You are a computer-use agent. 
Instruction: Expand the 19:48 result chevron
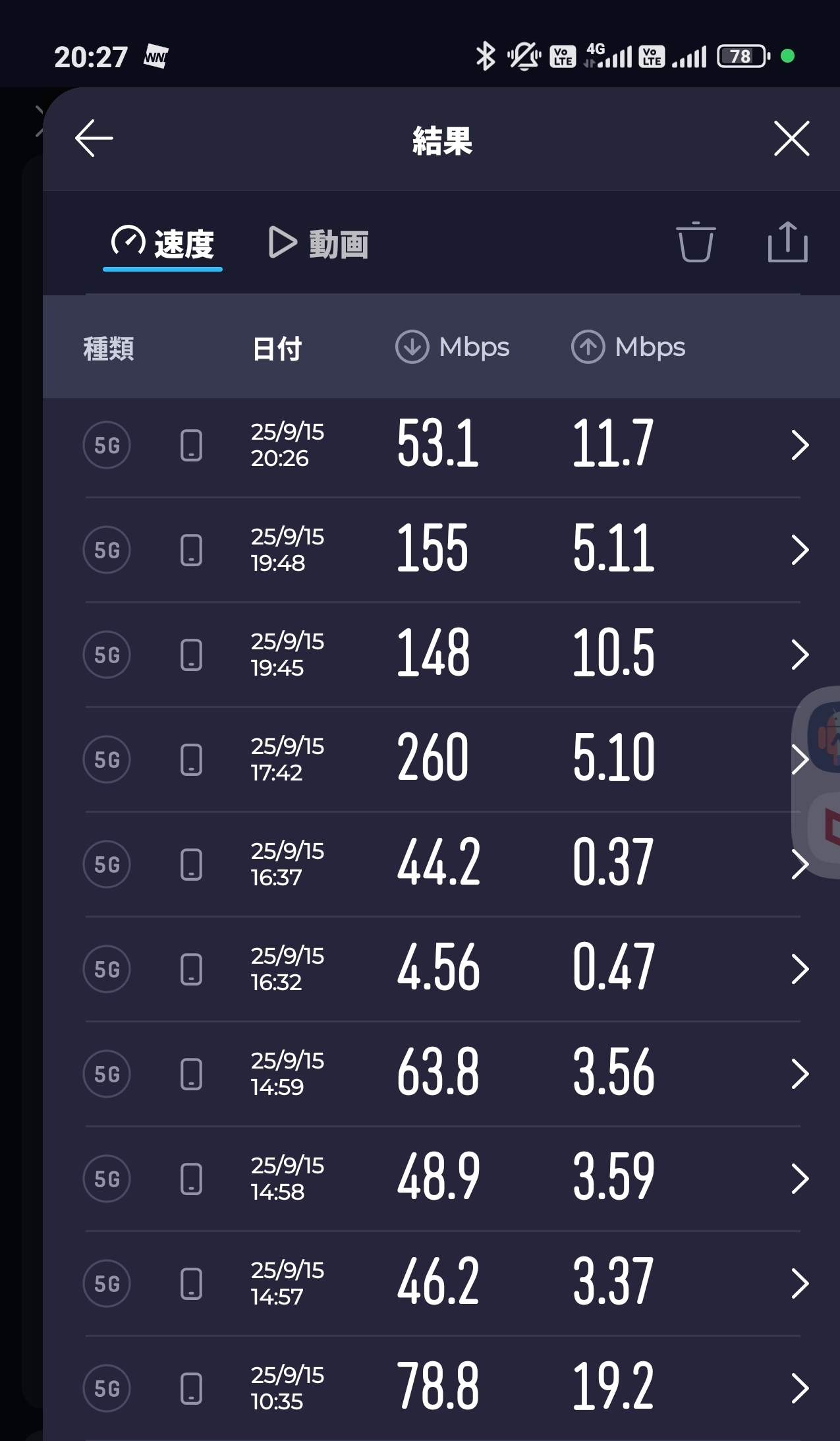click(x=799, y=550)
